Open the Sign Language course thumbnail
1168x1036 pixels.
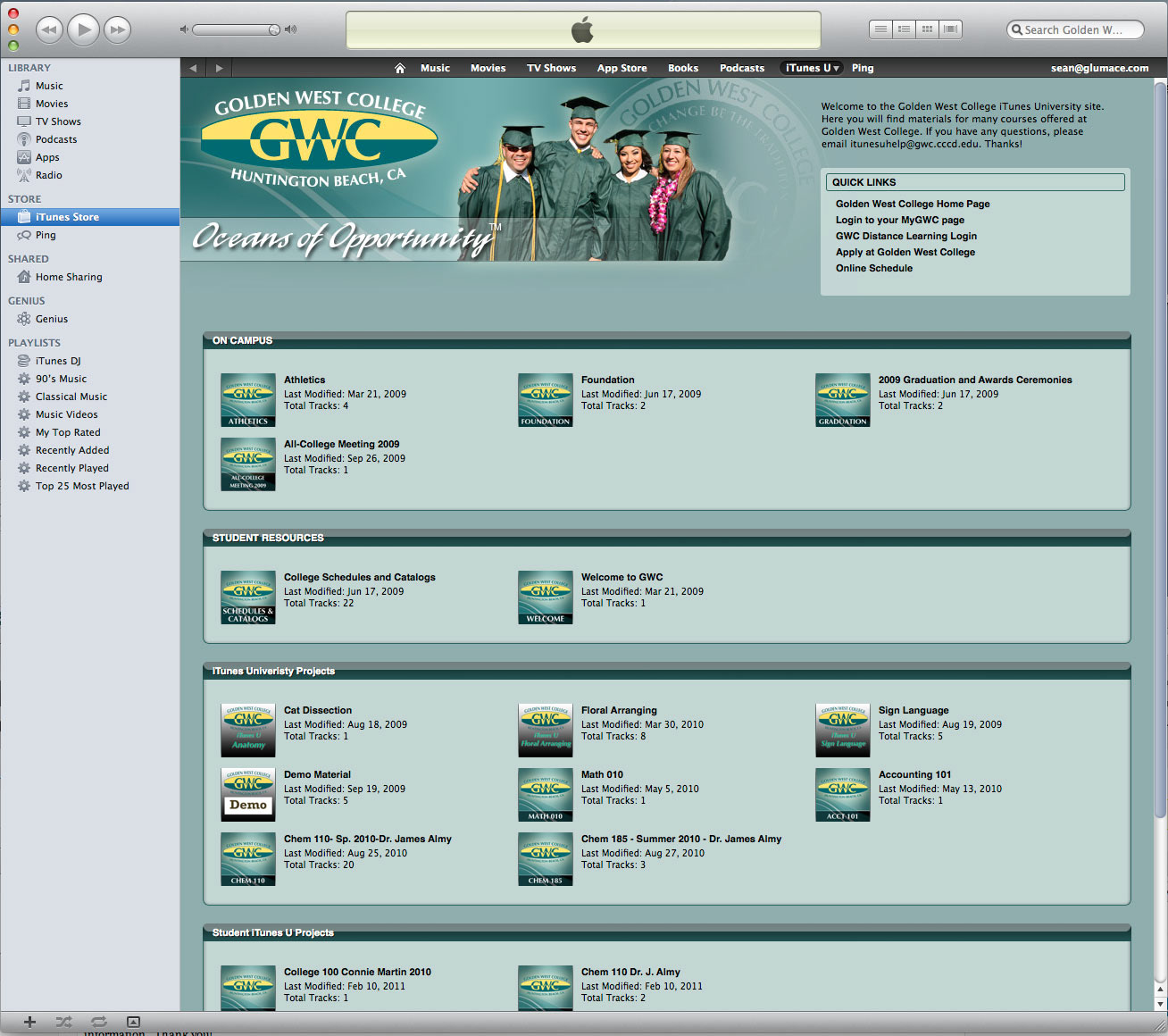[x=843, y=731]
